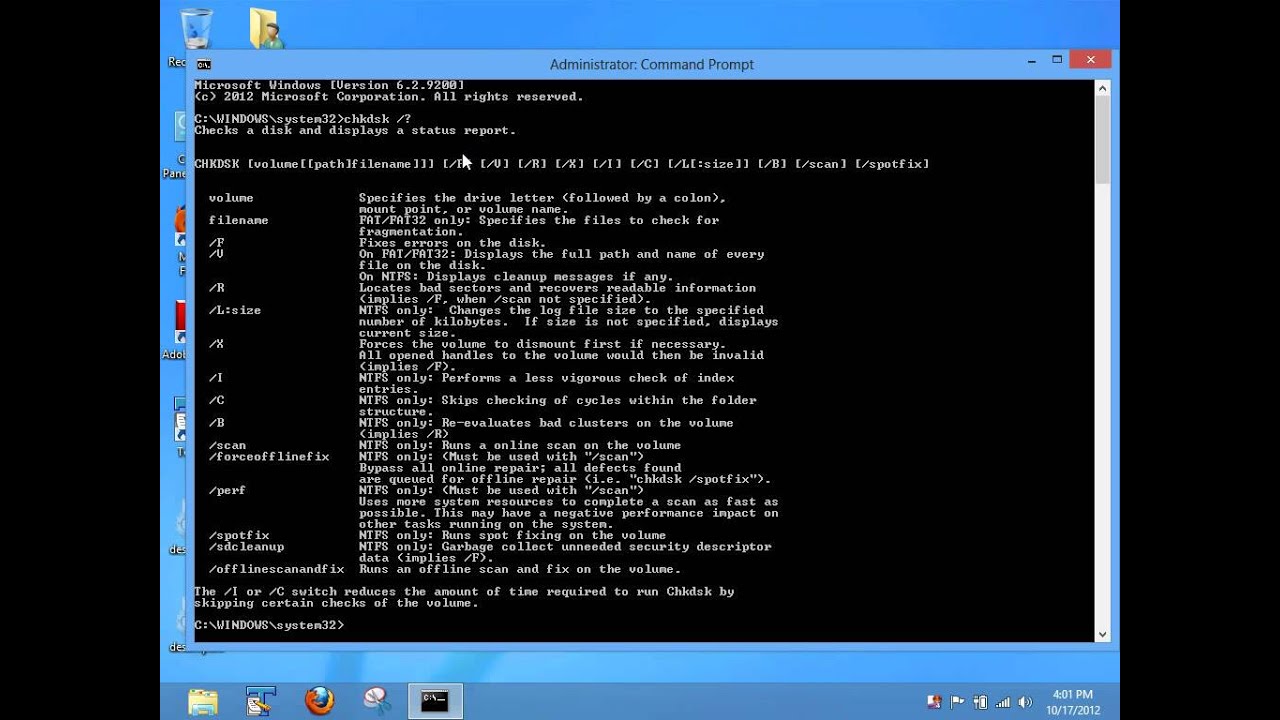Open File Explorer from the taskbar
Image resolution: width=1280 pixels, height=720 pixels.
pos(203,700)
